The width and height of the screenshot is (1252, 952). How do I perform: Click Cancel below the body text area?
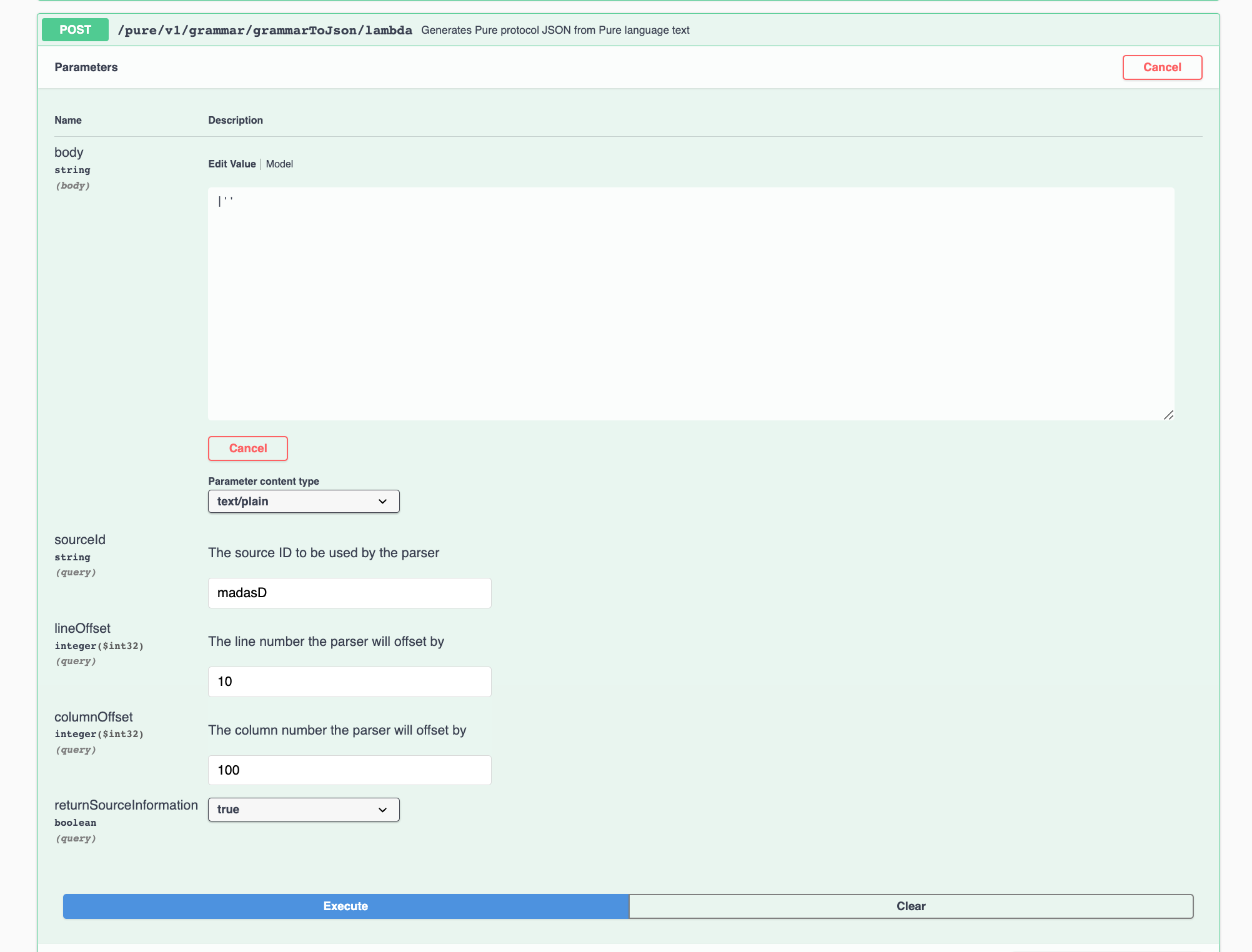(247, 449)
